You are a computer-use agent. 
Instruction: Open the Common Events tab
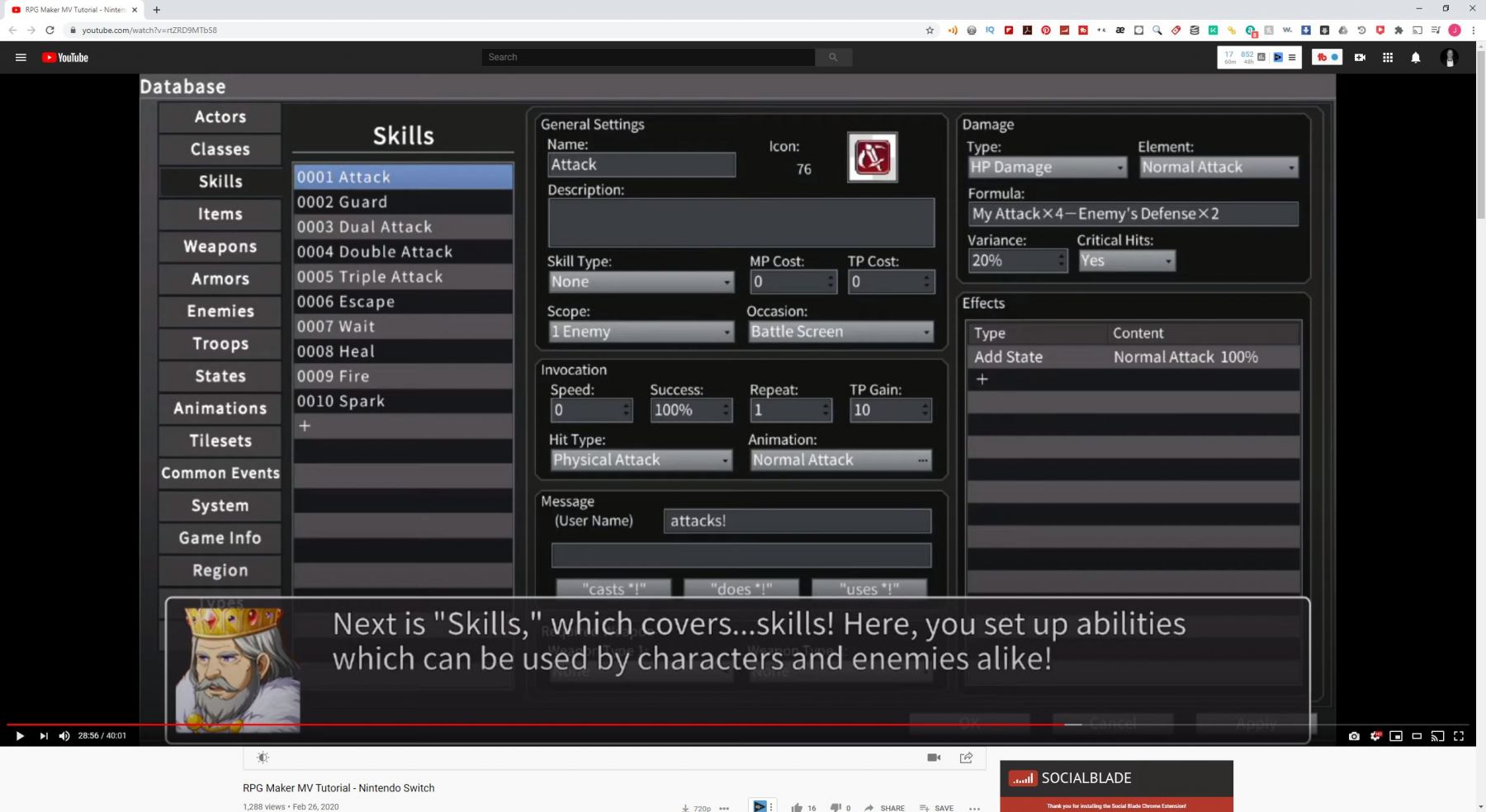point(220,473)
